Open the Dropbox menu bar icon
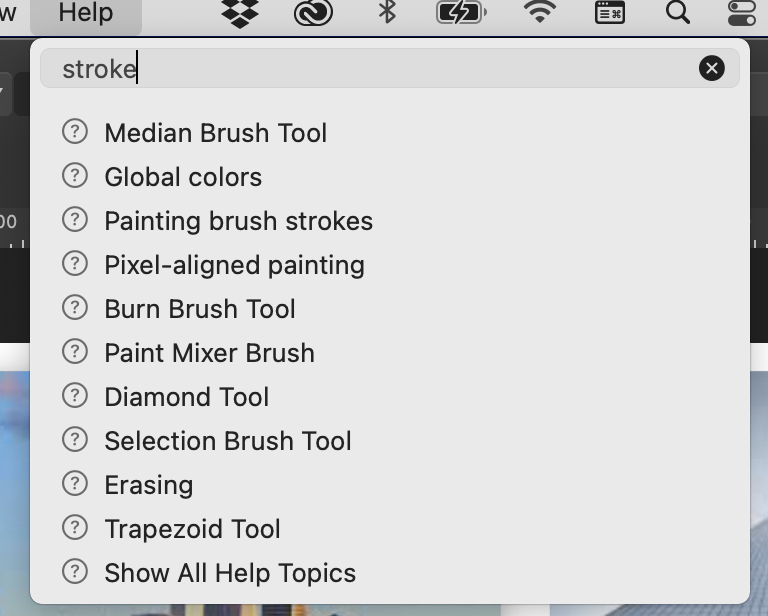Screen dimensions: 768x616 pos(240,13)
